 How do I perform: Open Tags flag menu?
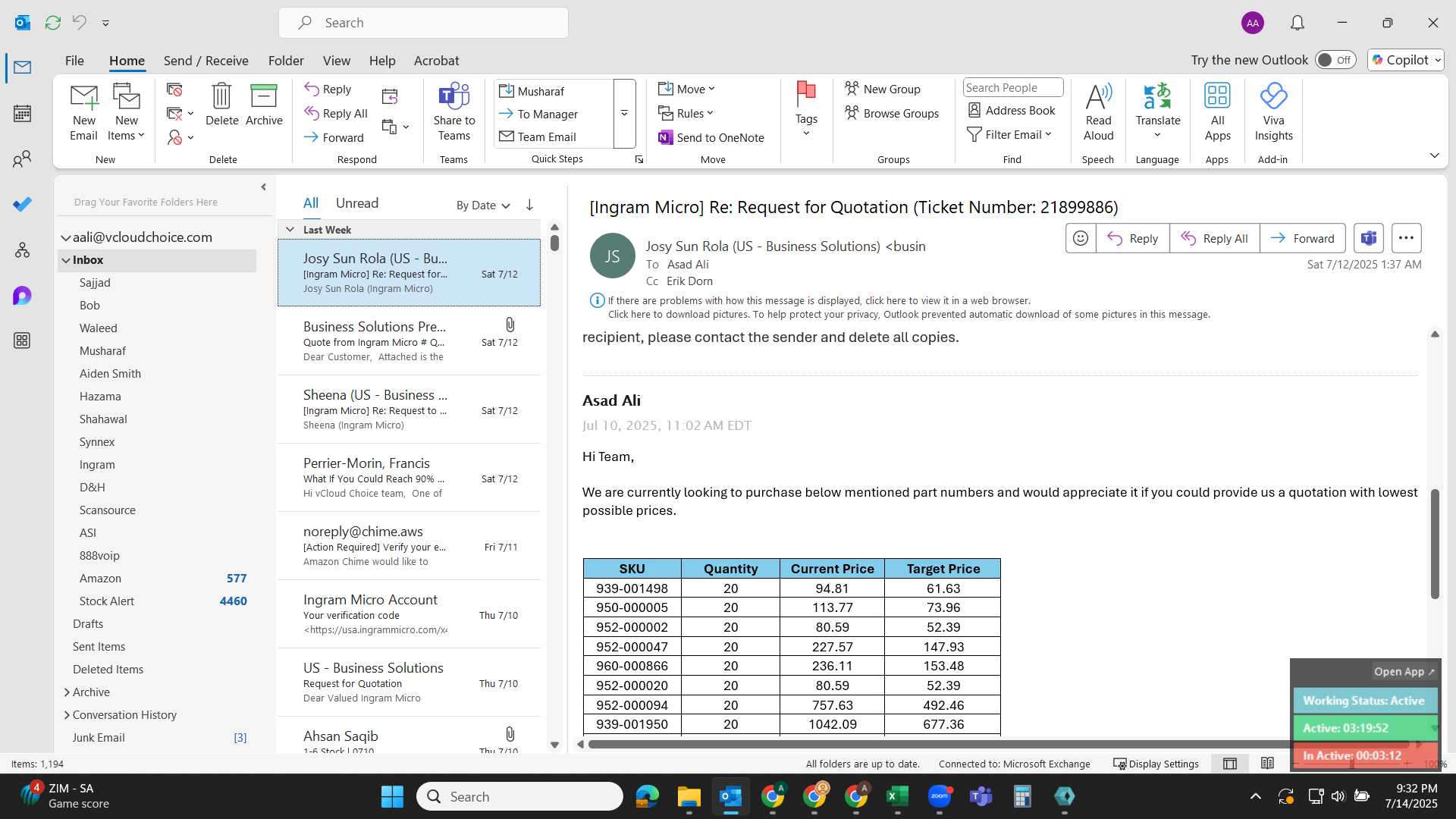coord(806,110)
